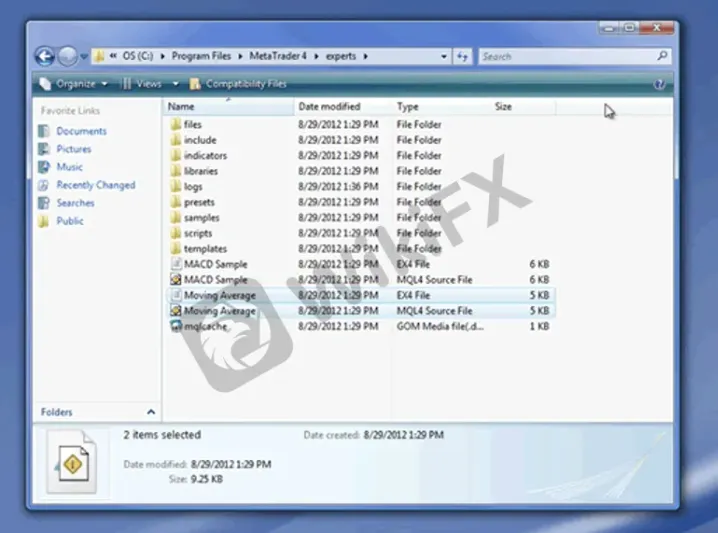Select MetaTrader 4 breadcrumb
This screenshot has width=718, height=533.
[278, 56]
